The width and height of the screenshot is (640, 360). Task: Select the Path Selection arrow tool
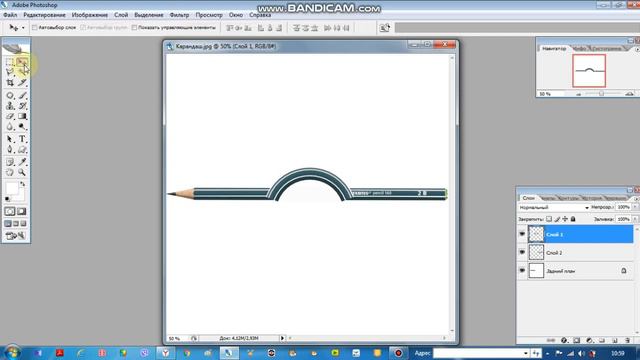pos(10,139)
